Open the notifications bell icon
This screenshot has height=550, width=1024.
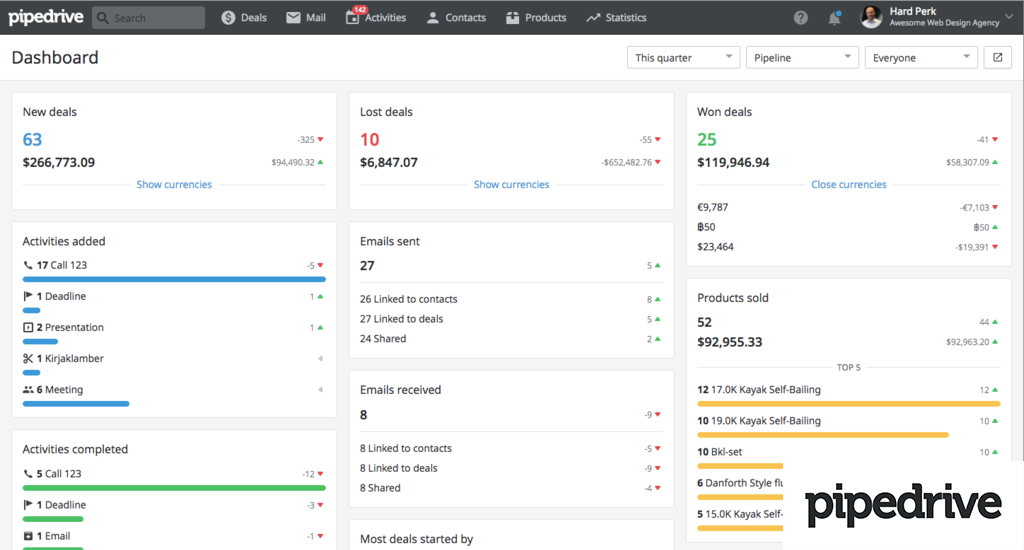pyautogui.click(x=834, y=18)
